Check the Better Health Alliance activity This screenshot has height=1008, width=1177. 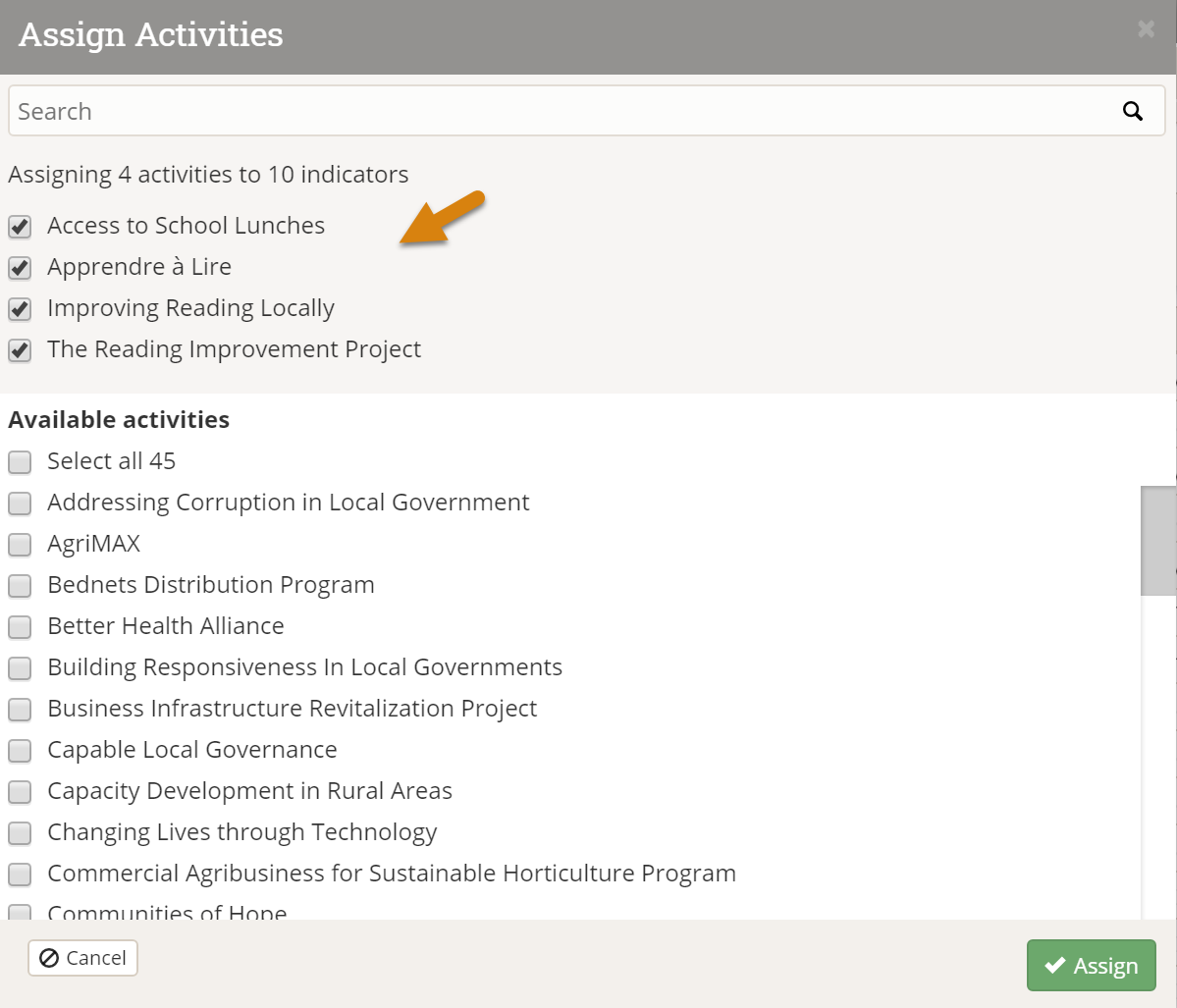[x=20, y=627]
